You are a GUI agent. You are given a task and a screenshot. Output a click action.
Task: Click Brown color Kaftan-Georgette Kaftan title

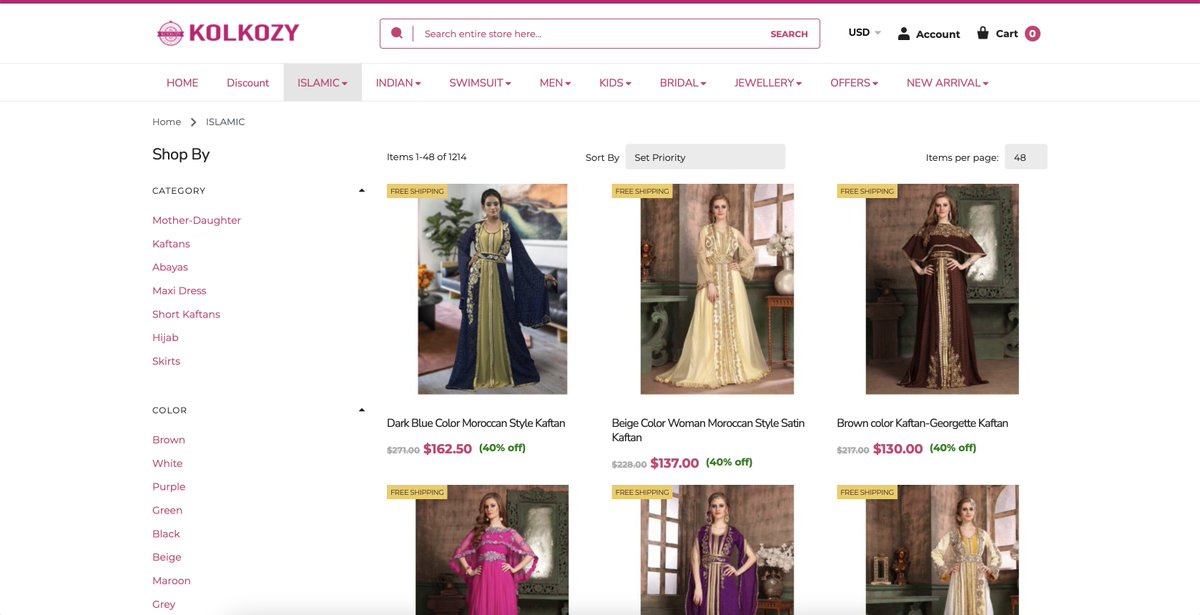(922, 423)
